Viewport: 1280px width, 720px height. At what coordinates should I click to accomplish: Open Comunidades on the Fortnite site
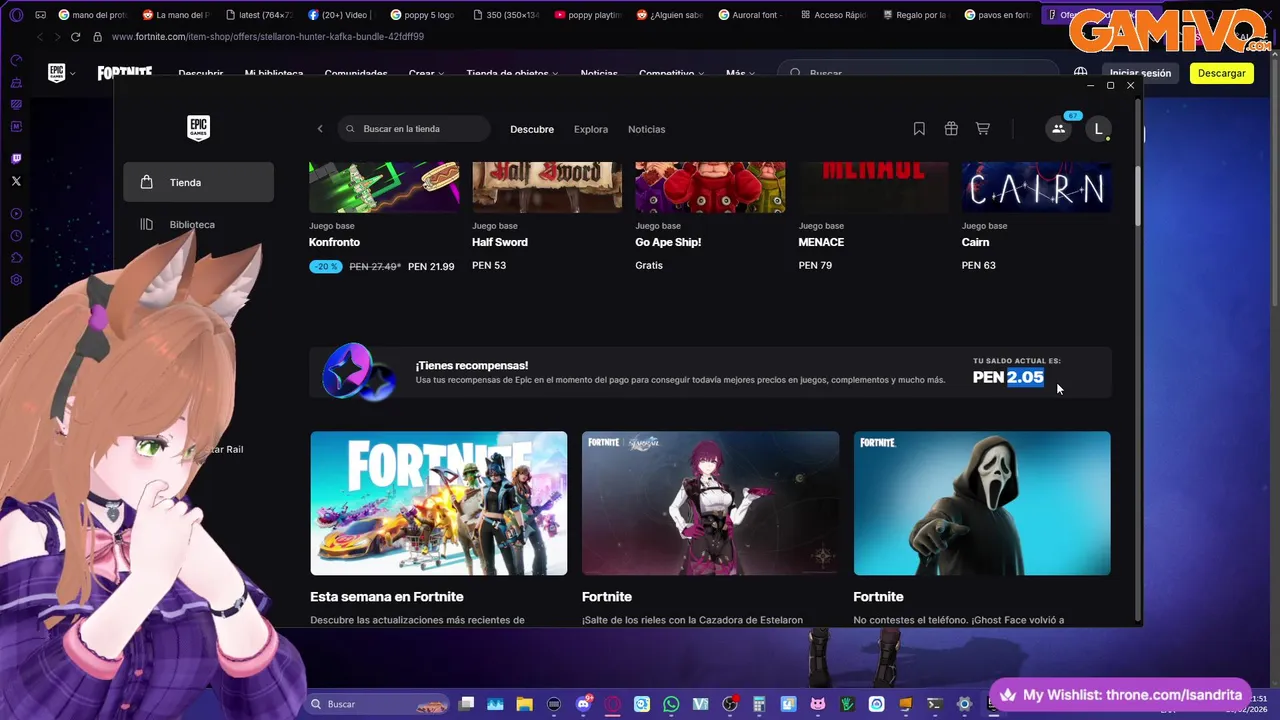pyautogui.click(x=356, y=74)
